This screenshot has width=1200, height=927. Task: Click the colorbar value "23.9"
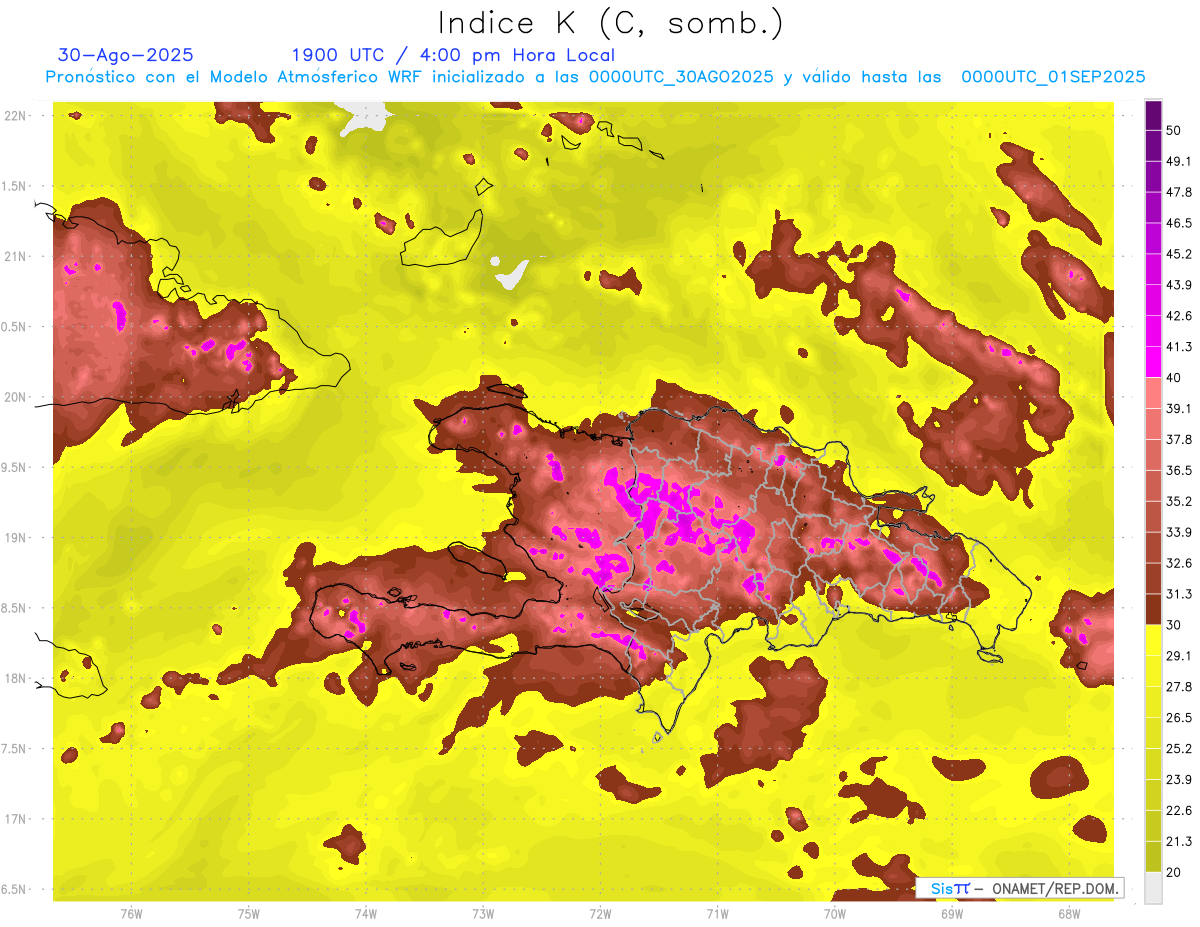pos(1179,780)
